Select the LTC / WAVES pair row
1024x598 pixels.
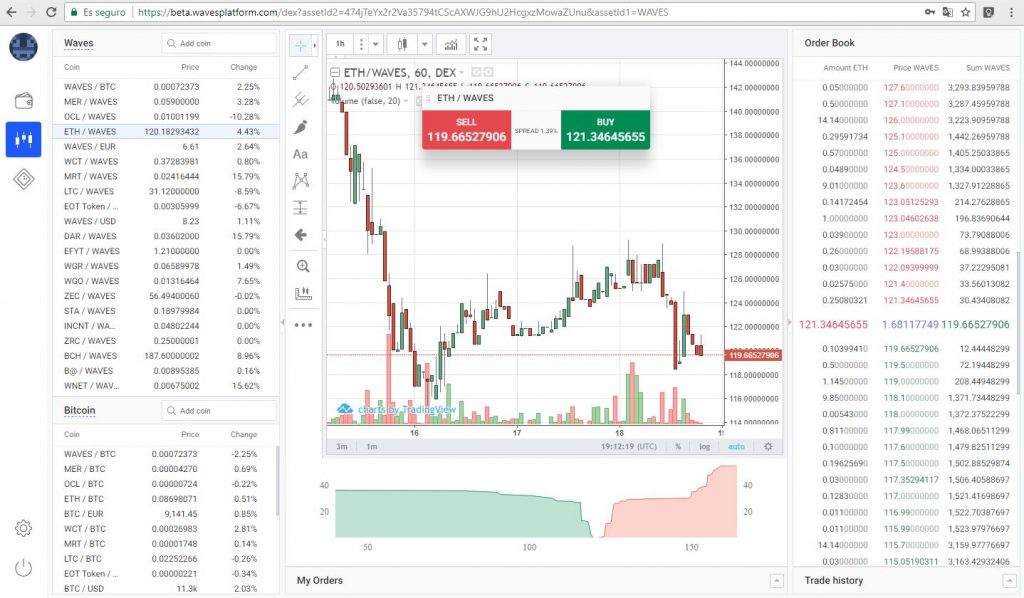[x=166, y=191]
